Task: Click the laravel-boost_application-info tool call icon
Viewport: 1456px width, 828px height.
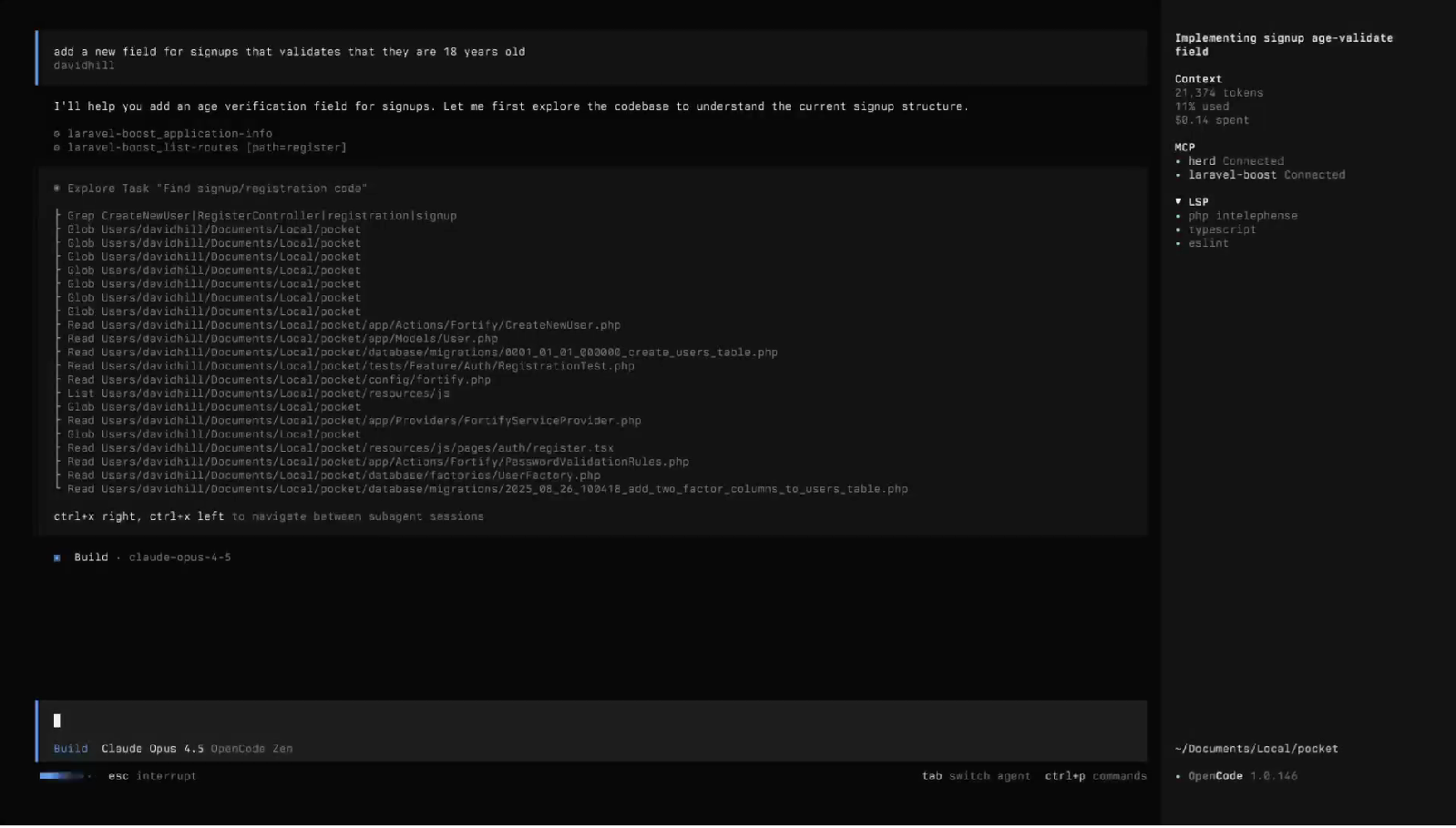Action: pyautogui.click(x=56, y=134)
